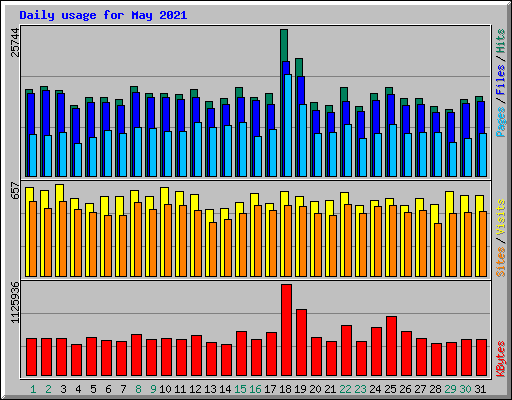512x400 pixels.
Task: Click day 18 on the x-axis
Action: click(x=285, y=389)
